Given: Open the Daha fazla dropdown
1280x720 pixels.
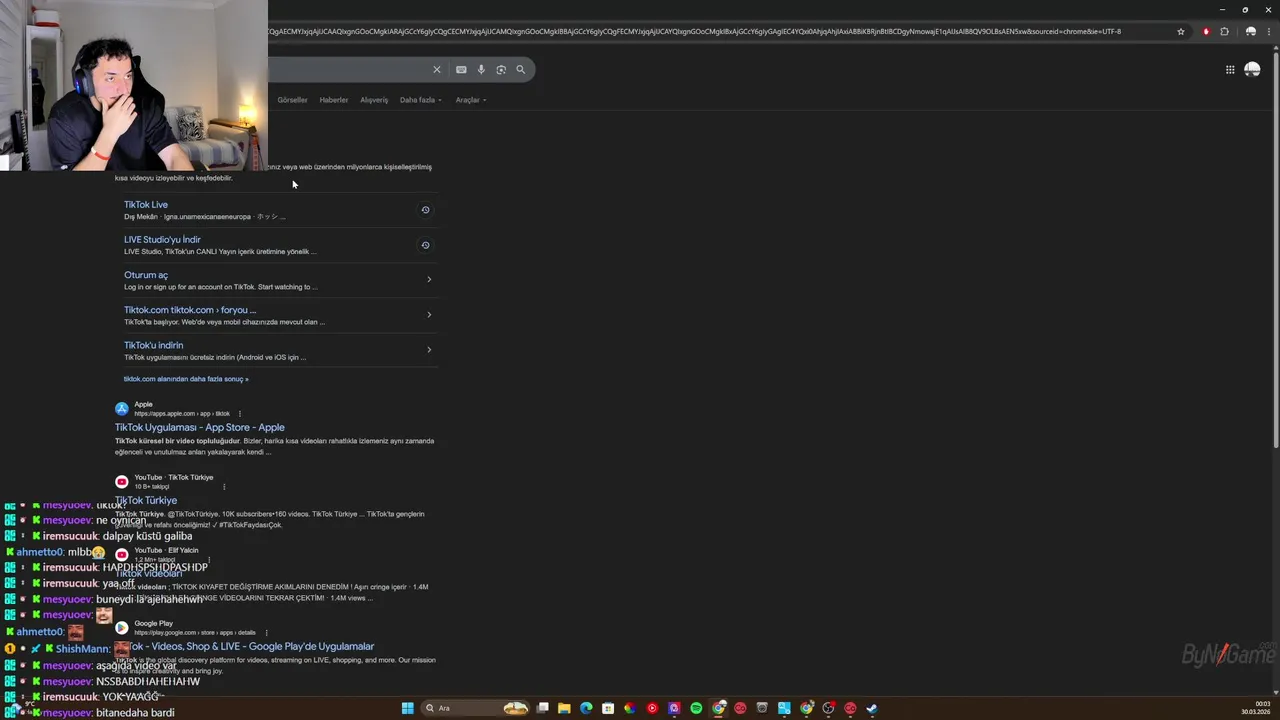Looking at the screenshot, I should 420,100.
